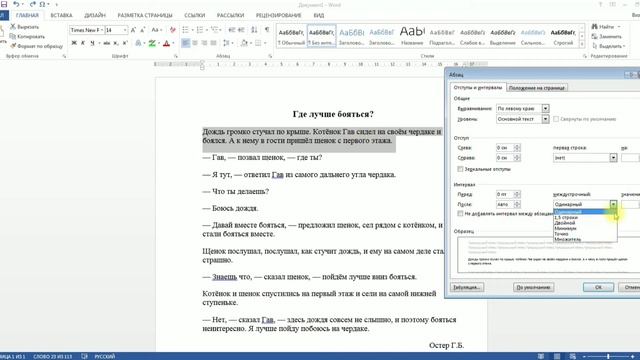
Task: Open the ДИЗАЙН ribbon tab
Action: [x=95, y=15]
